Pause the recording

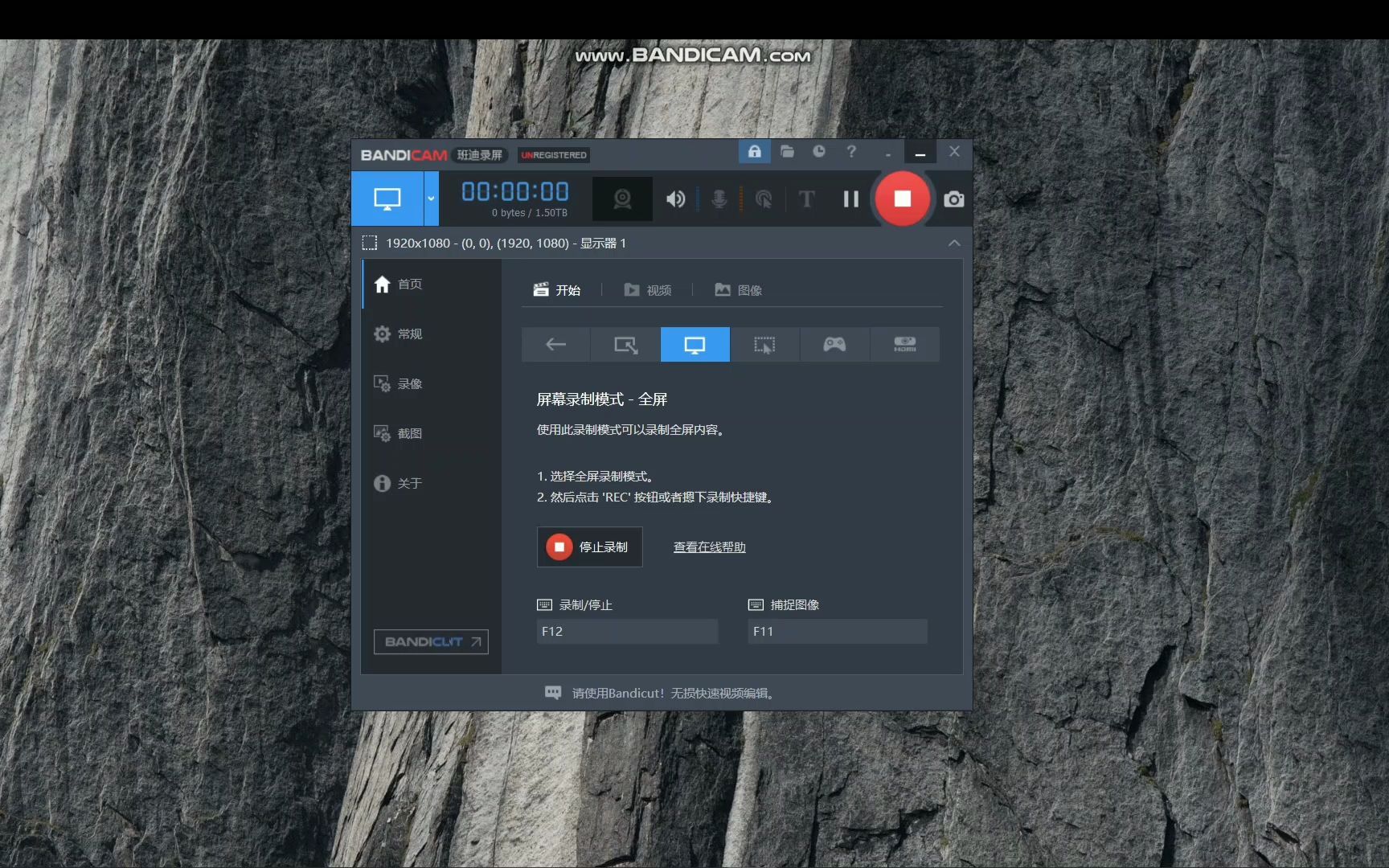(850, 199)
